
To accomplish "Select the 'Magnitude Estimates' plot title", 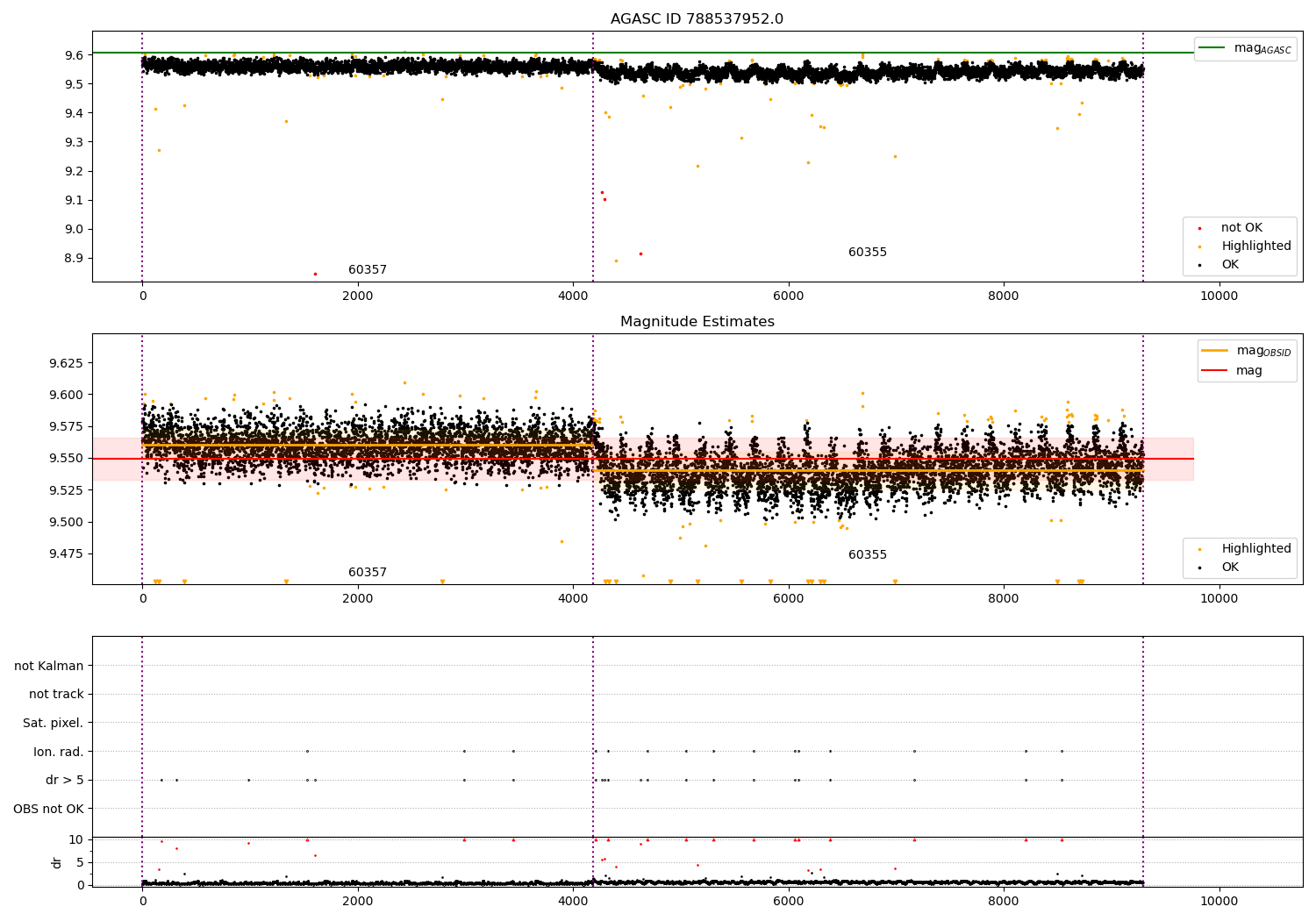I will tap(697, 322).
